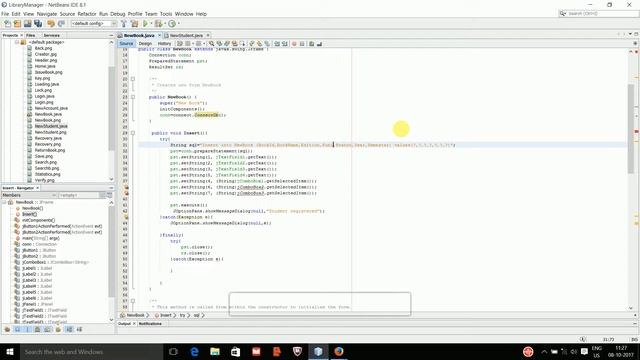The width and height of the screenshot is (640, 360).
Task: Undo the last edit via toolbar
Action: click(51, 24)
